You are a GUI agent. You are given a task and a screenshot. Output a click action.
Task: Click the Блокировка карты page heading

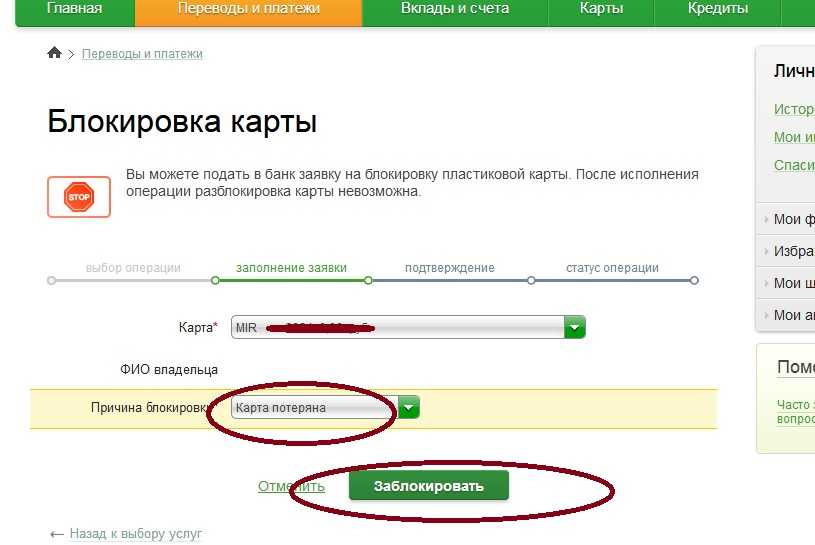(x=182, y=122)
